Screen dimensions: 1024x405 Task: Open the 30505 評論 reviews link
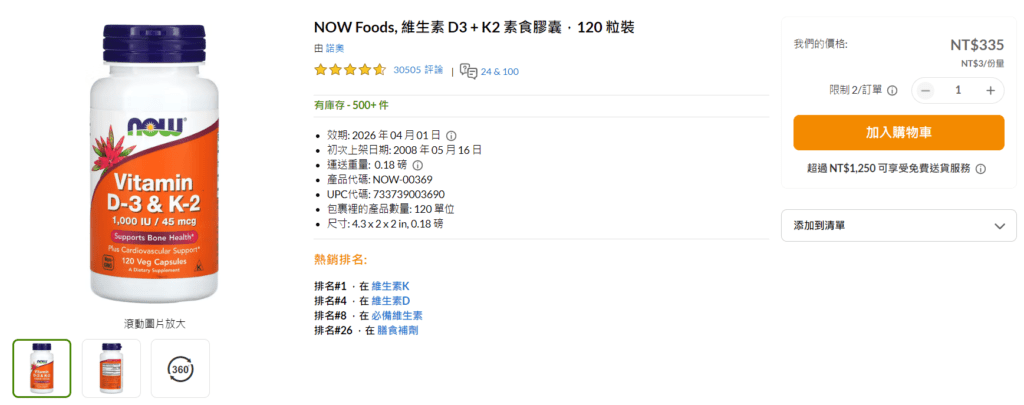(x=418, y=70)
